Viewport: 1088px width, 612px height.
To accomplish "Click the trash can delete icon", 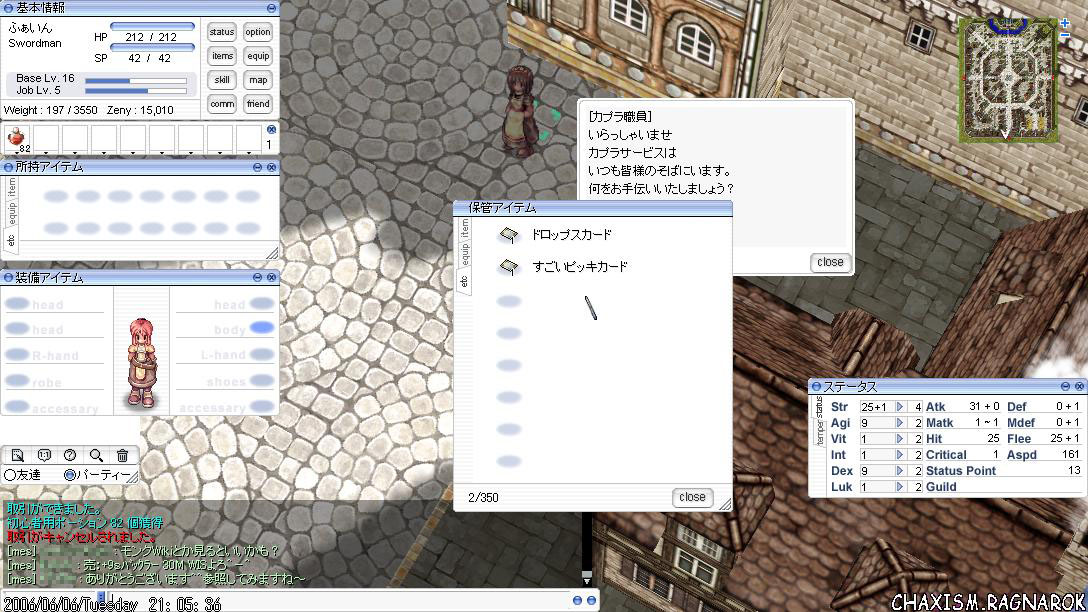I will click(122, 456).
